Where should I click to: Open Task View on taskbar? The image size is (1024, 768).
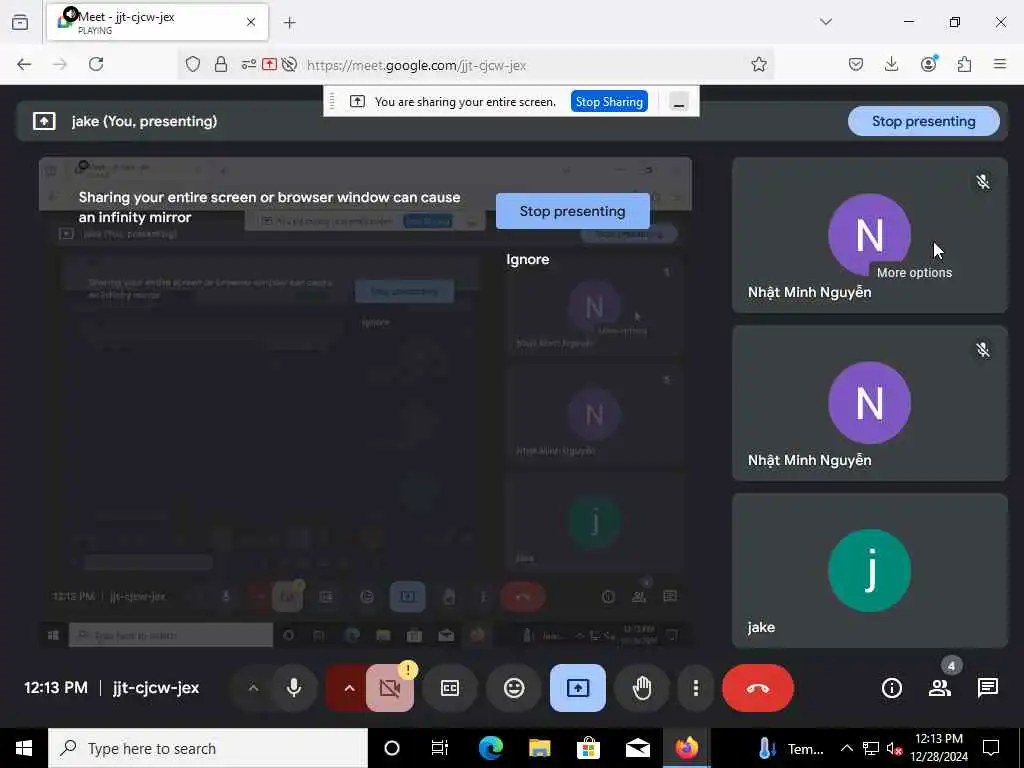pos(440,748)
